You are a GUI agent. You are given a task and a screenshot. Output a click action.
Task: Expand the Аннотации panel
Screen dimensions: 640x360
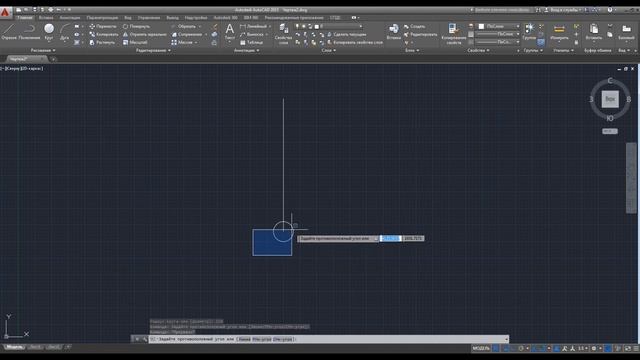246,50
